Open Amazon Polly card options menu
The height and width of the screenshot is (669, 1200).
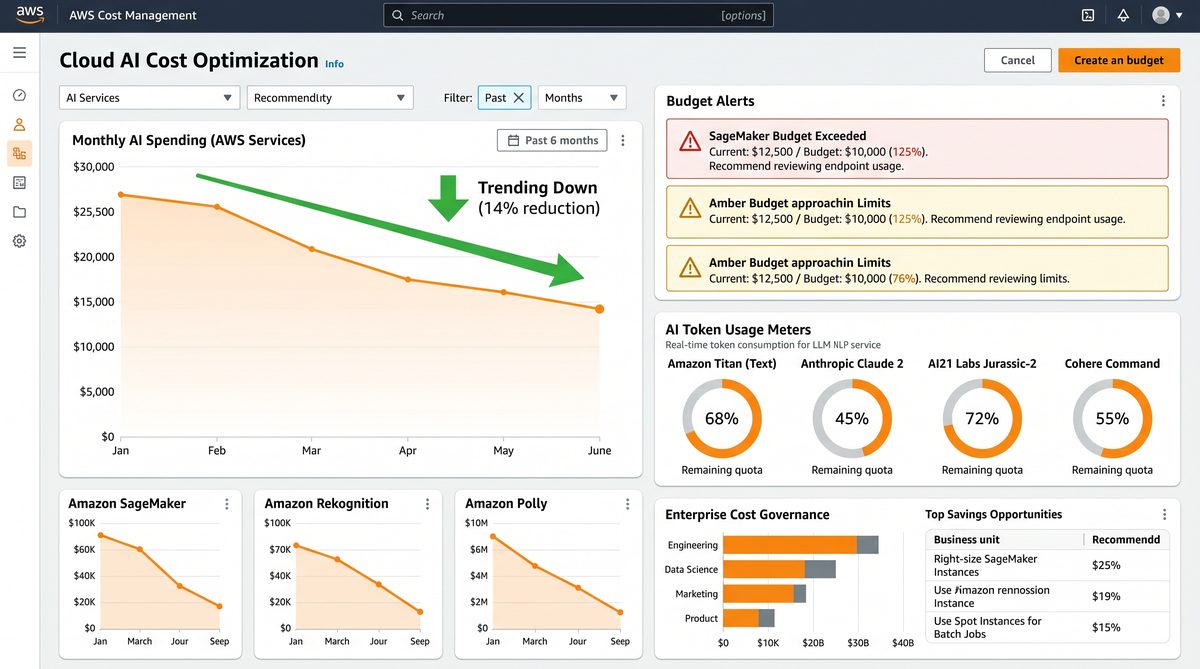(629, 504)
